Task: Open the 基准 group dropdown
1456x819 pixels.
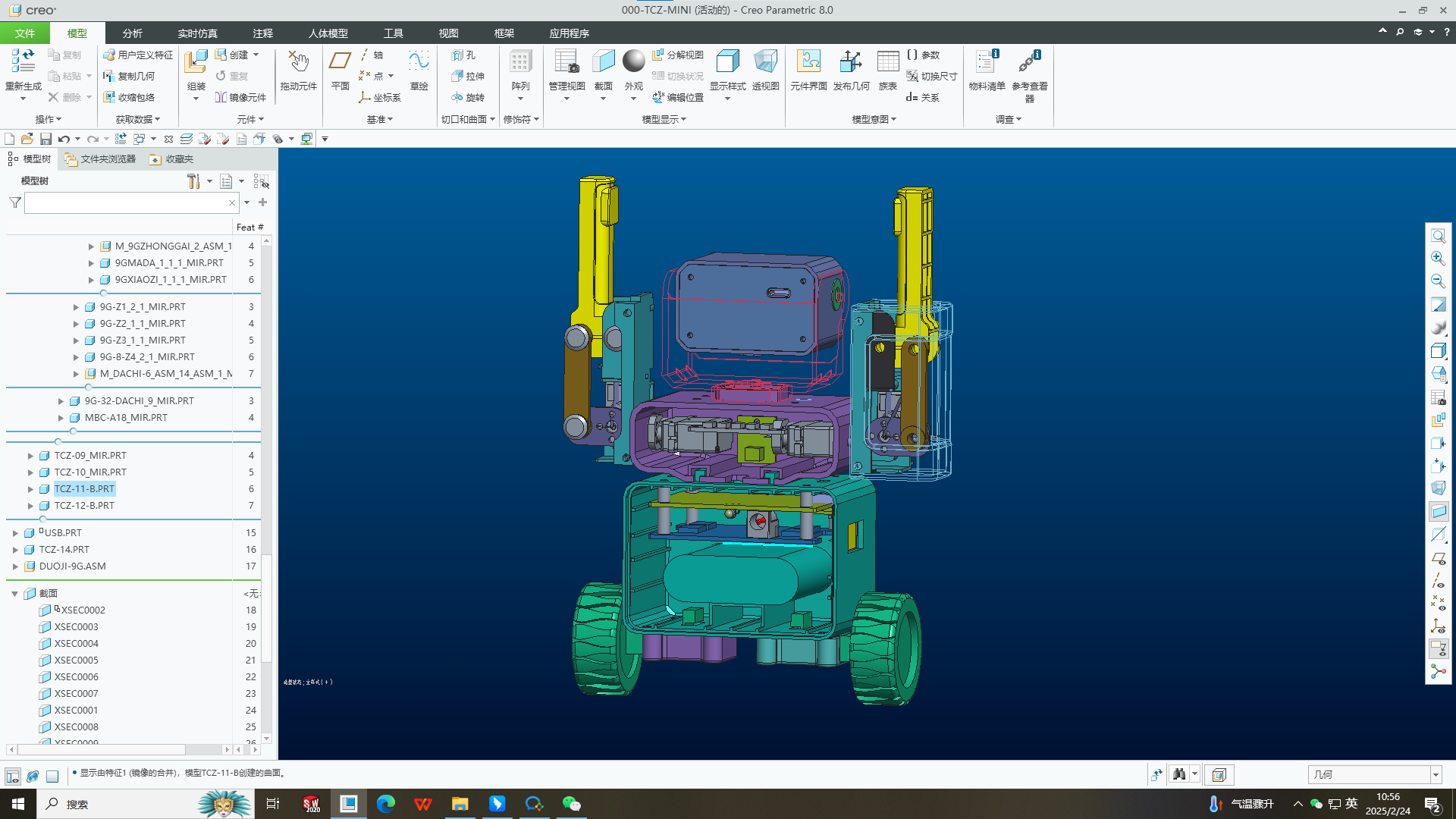Action: coord(380,119)
